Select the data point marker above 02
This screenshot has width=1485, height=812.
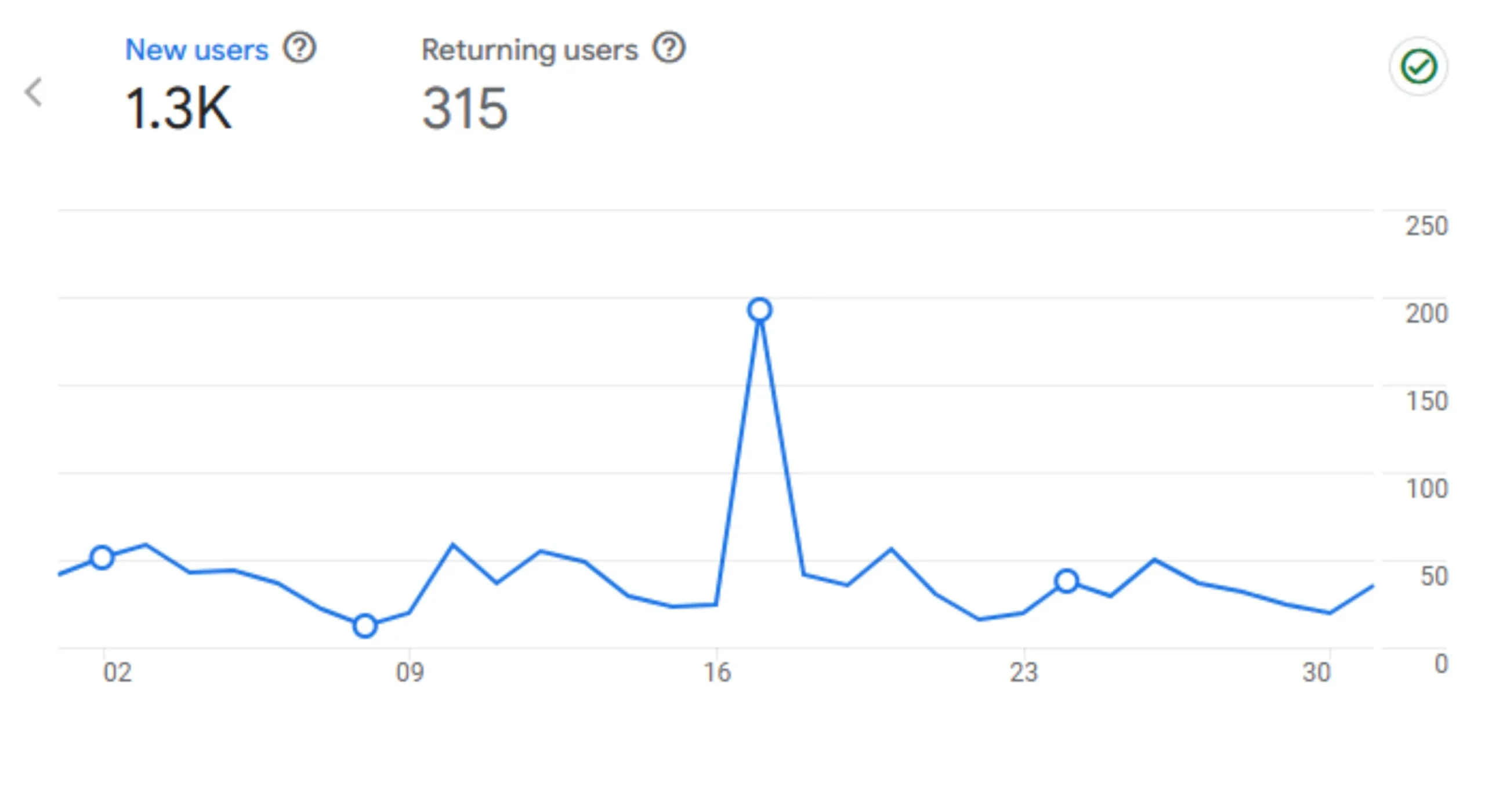point(102,558)
